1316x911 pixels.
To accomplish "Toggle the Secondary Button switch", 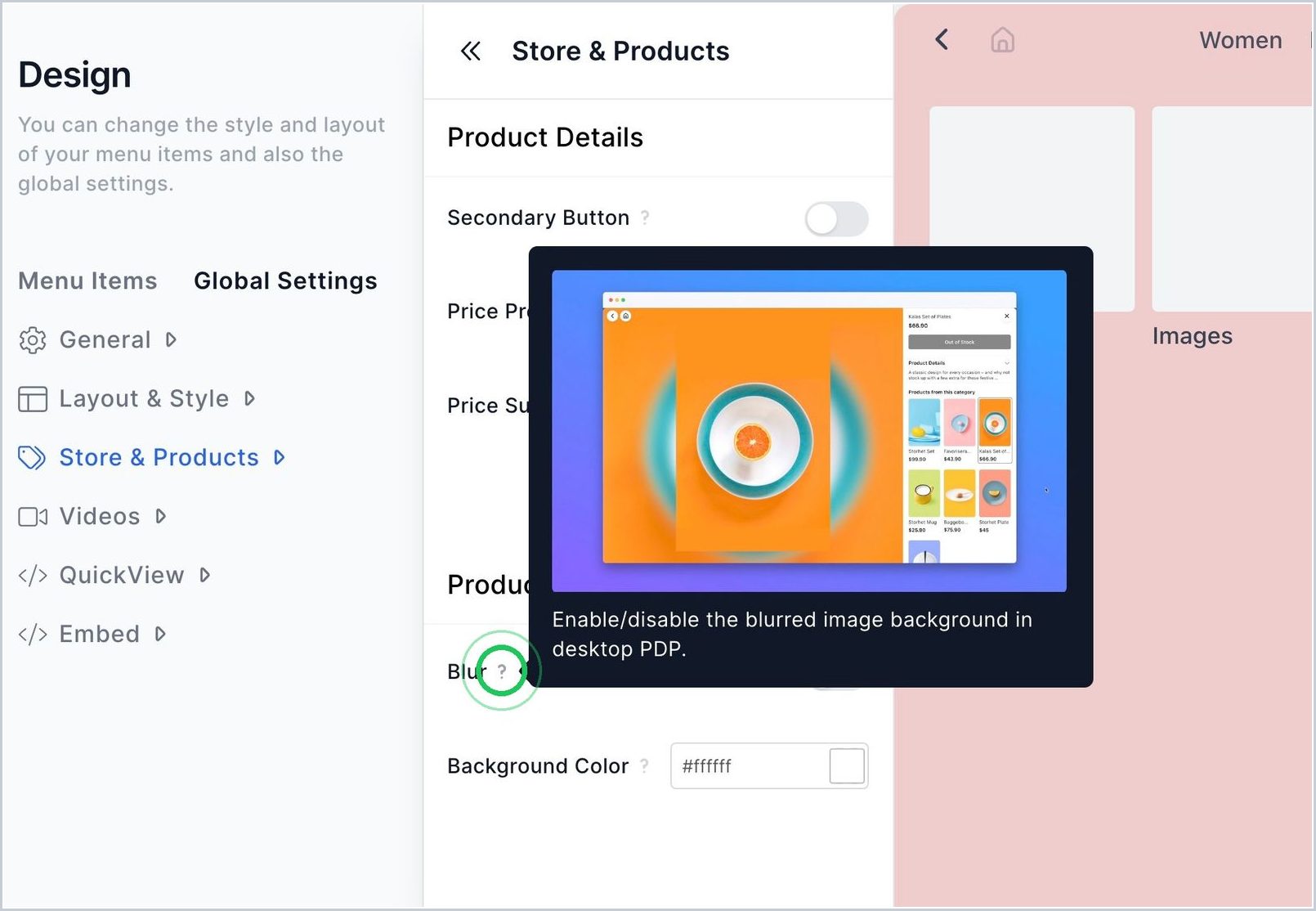I will pyautogui.click(x=836, y=219).
